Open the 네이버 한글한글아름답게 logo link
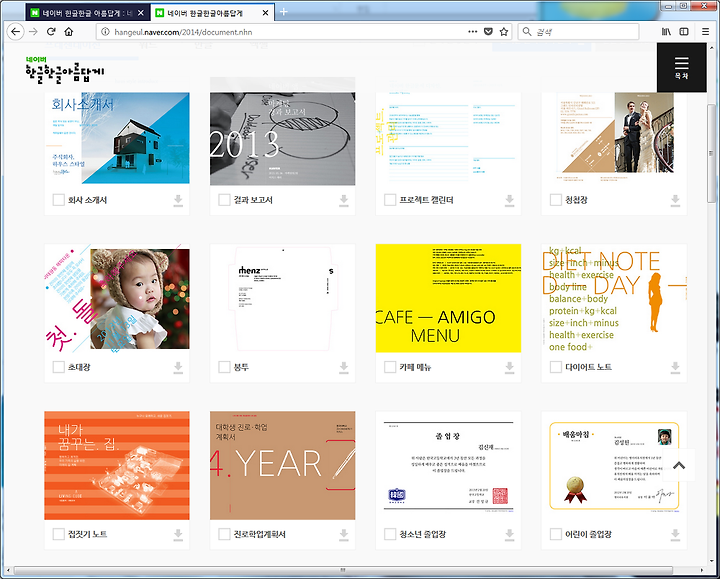This screenshot has height=579, width=720. [65, 69]
